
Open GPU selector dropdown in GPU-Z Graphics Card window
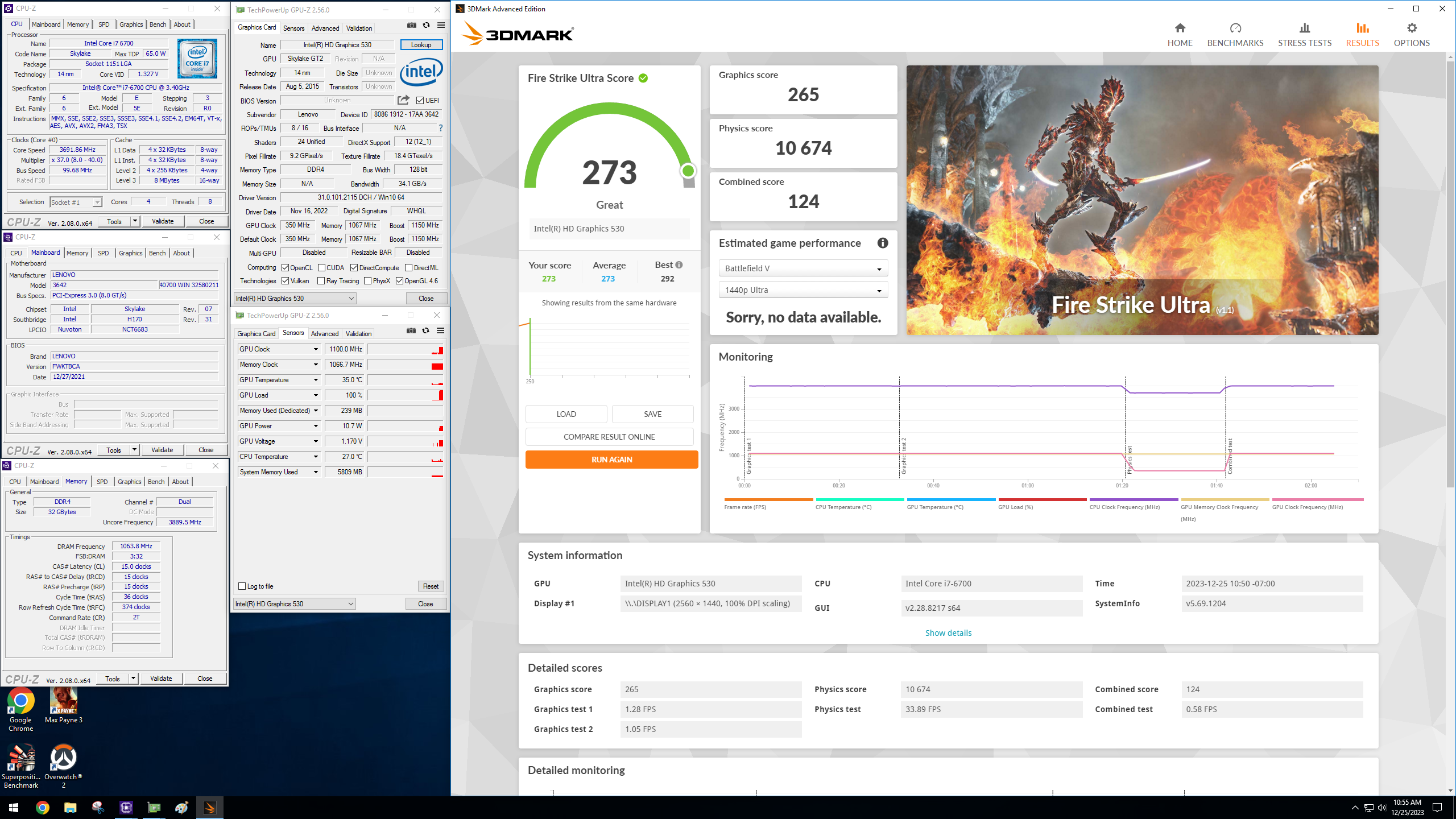pos(295,299)
